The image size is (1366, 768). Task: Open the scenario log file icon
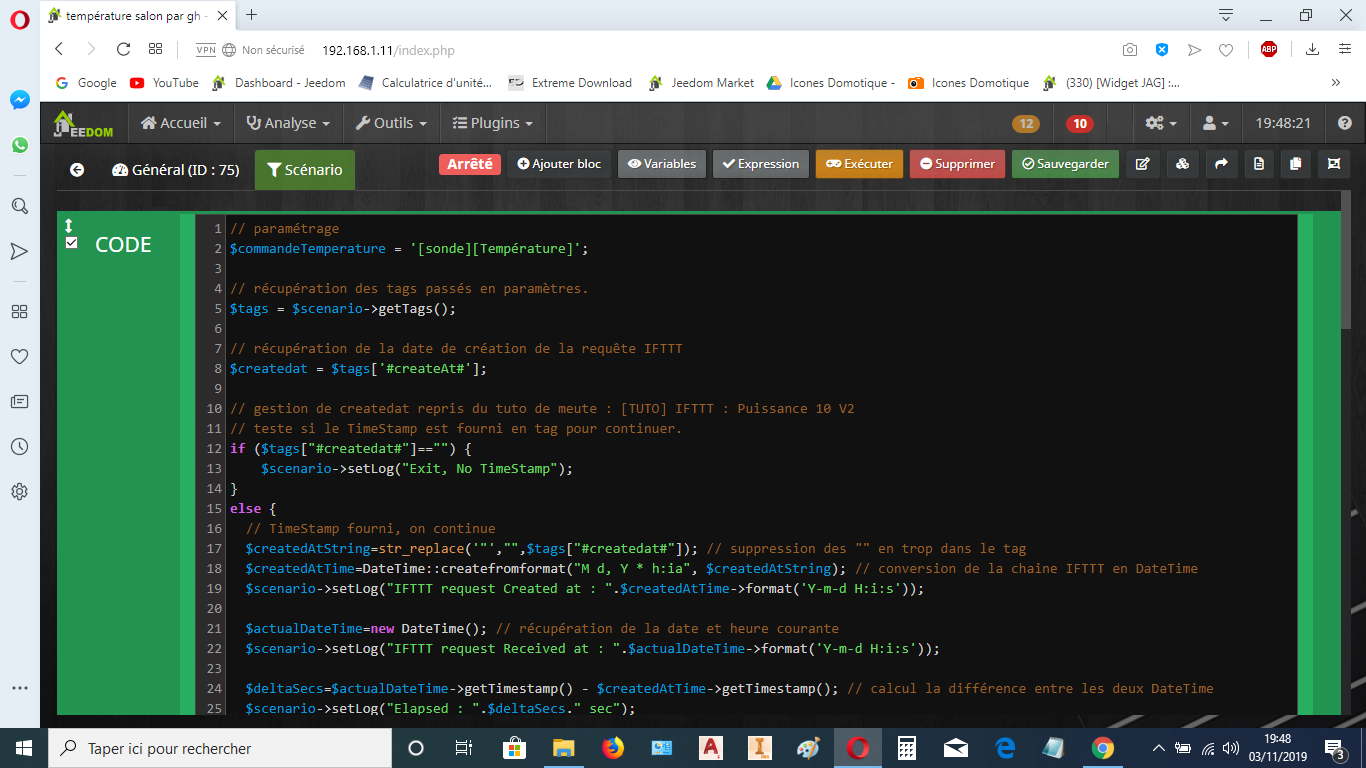click(1259, 164)
